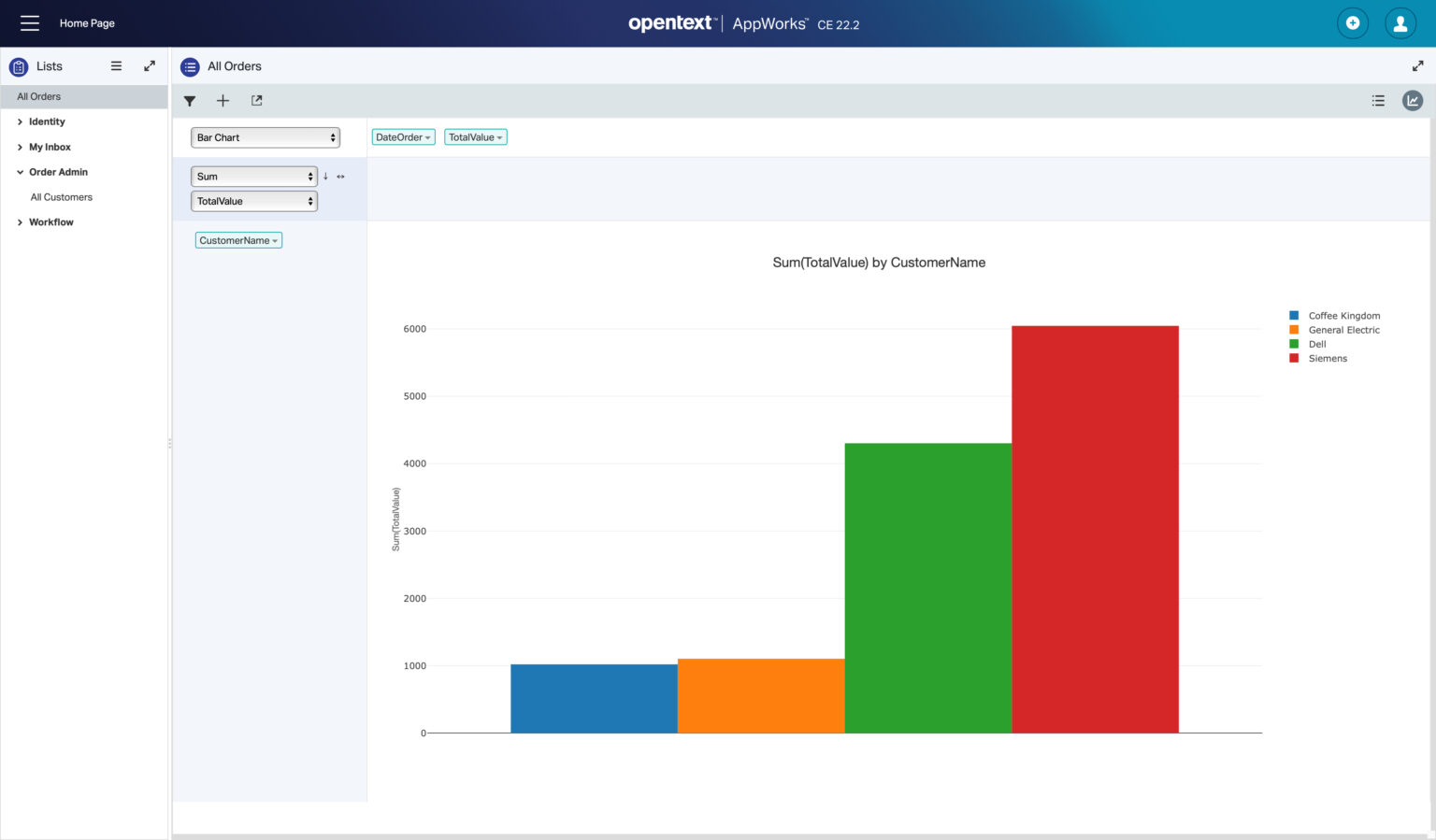1436x840 pixels.
Task: Open the Home Page menu
Action: (87, 23)
